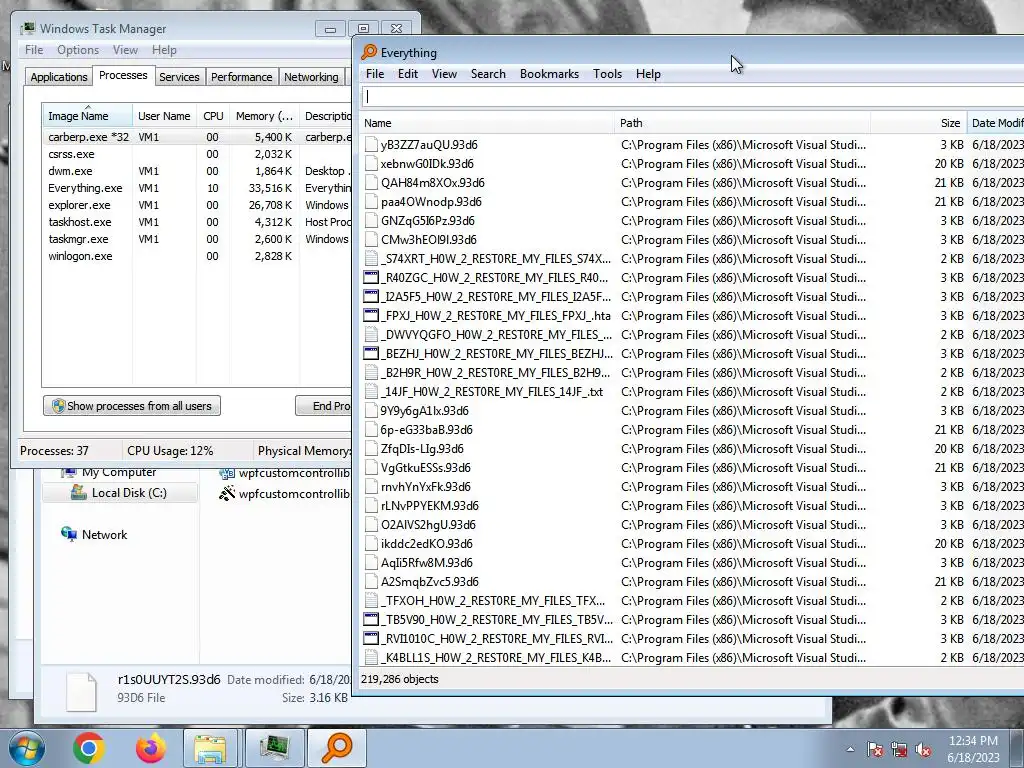
Task: Switch to Task Manager taskbar icon
Action: pyautogui.click(x=274, y=748)
